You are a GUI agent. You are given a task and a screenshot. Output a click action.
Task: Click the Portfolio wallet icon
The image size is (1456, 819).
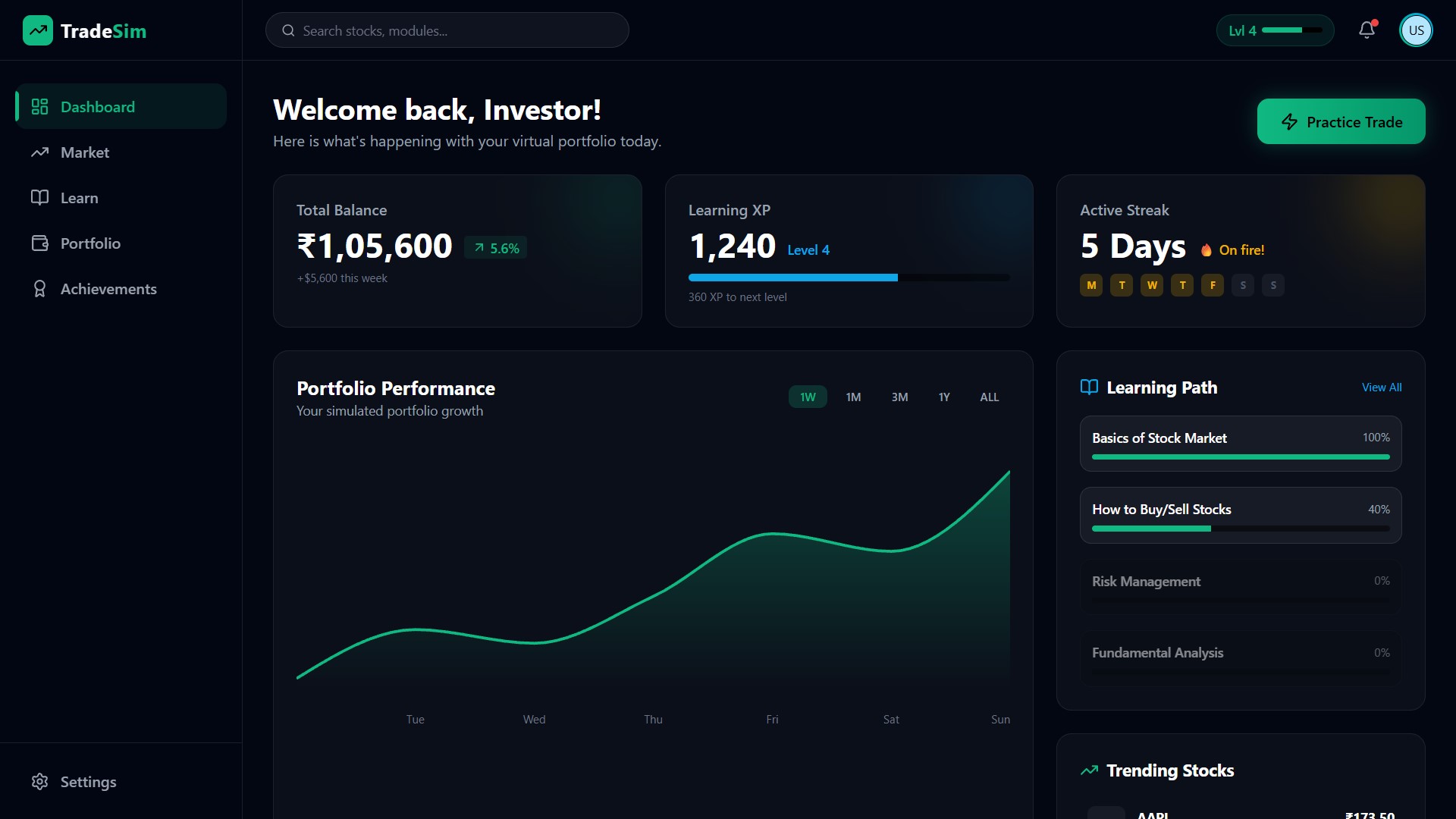point(39,243)
